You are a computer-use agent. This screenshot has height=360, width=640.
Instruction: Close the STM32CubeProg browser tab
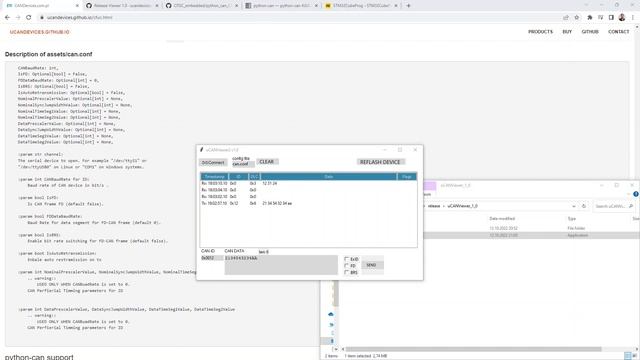(396, 6)
